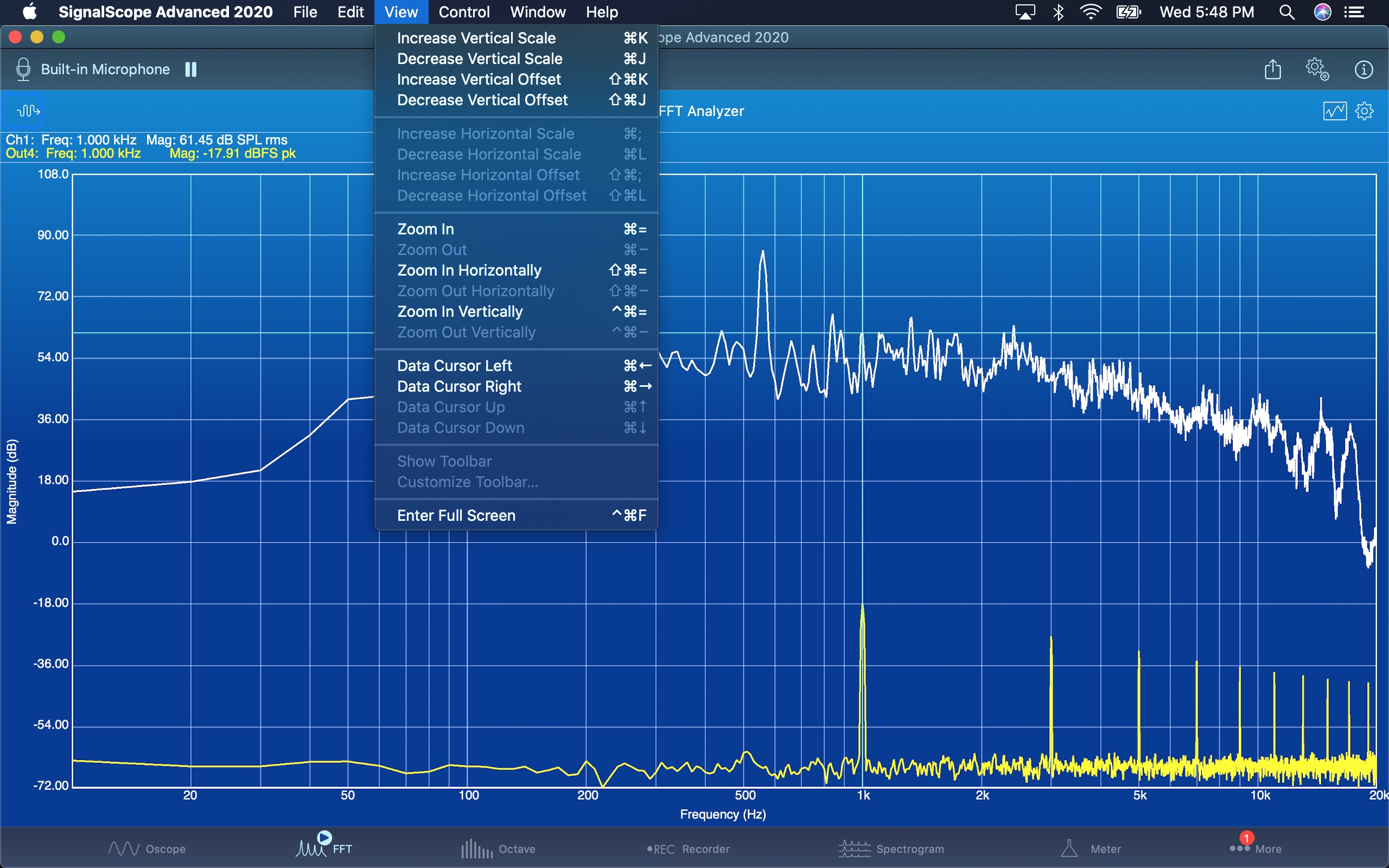Click the menu bar clock Wed 5:48 PM
Viewport: 1389px width, 868px height.
click(x=1207, y=12)
